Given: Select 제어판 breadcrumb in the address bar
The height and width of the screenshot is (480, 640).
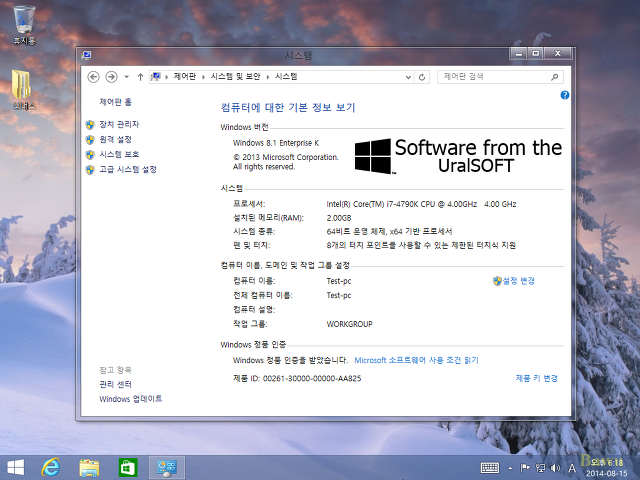Looking at the screenshot, I should 184,76.
